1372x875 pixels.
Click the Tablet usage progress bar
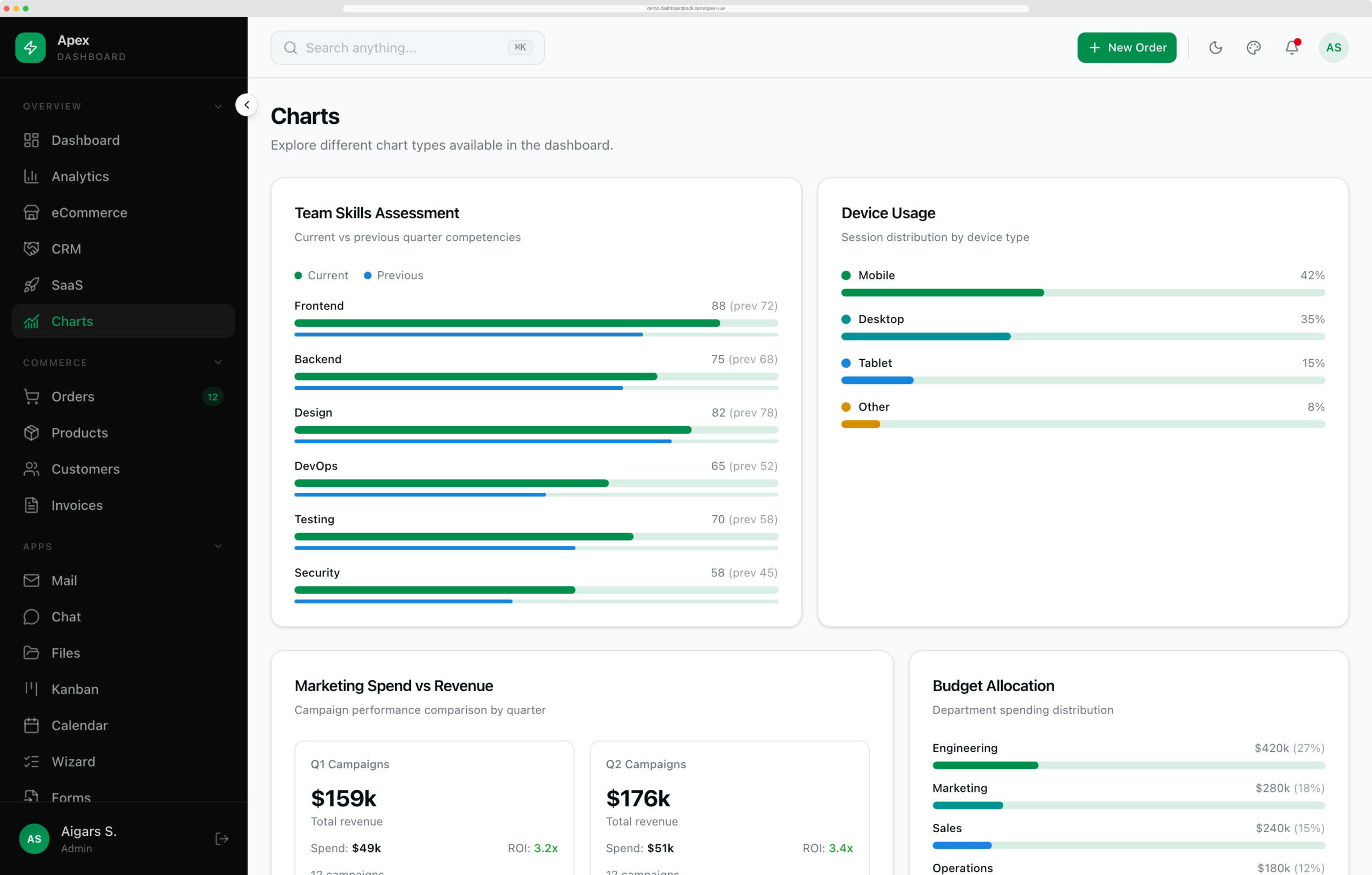(x=1083, y=380)
